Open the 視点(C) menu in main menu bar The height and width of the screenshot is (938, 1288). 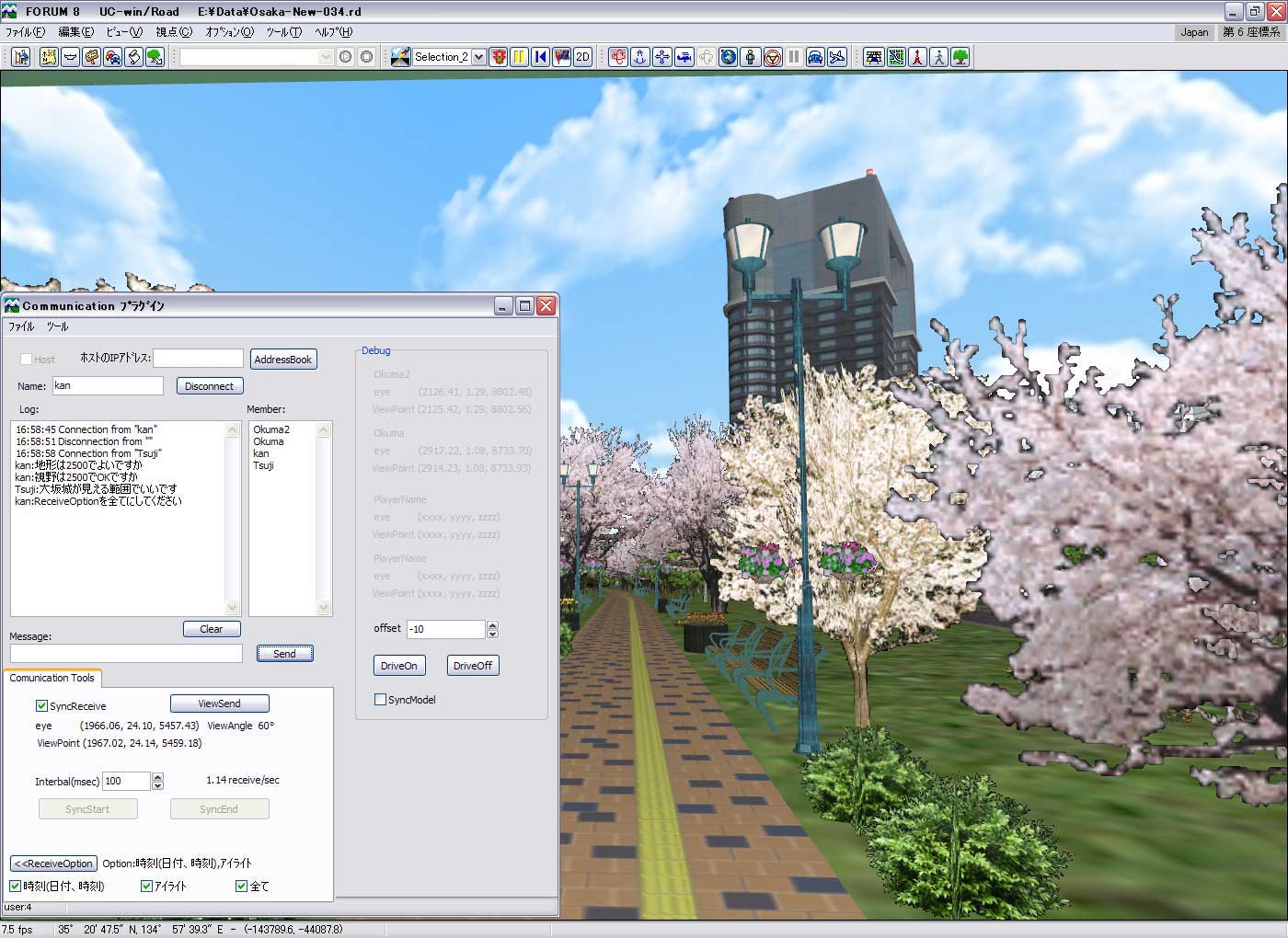tap(174, 32)
